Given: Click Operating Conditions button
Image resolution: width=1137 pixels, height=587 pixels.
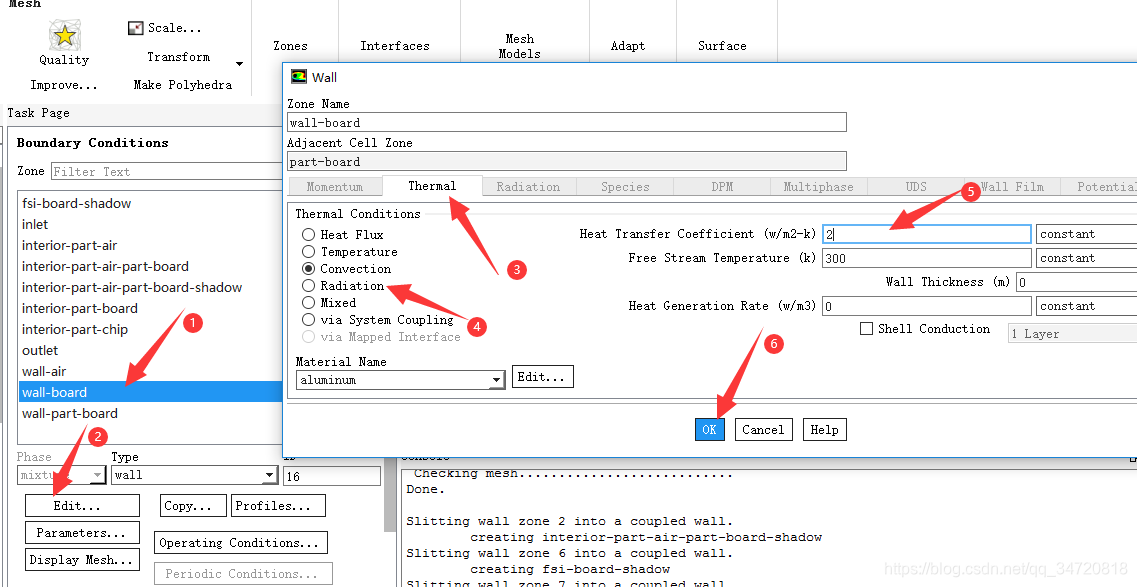Looking at the screenshot, I should (241, 543).
